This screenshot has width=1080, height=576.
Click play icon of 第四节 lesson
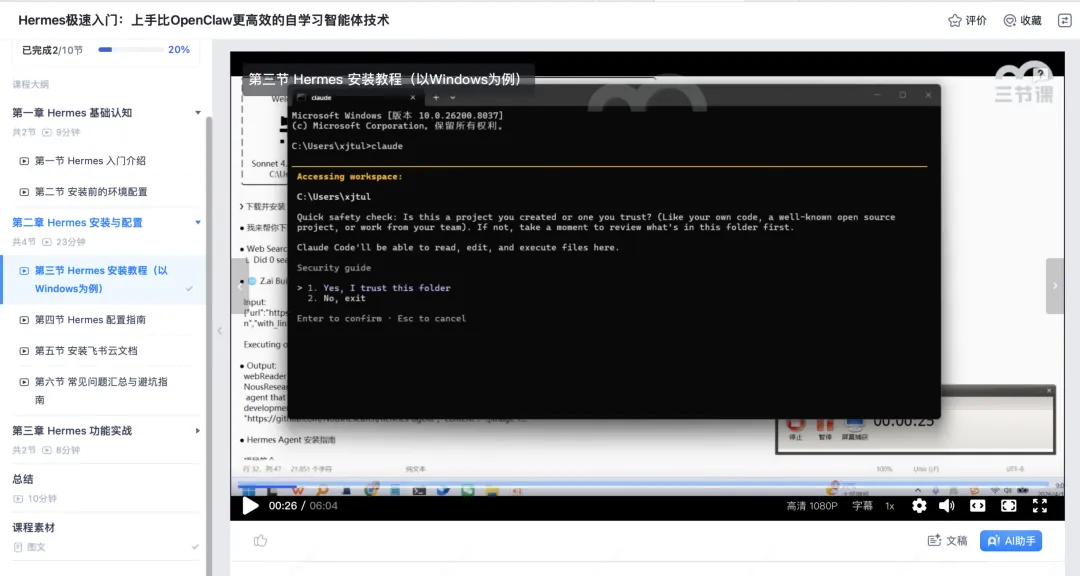point(24,320)
